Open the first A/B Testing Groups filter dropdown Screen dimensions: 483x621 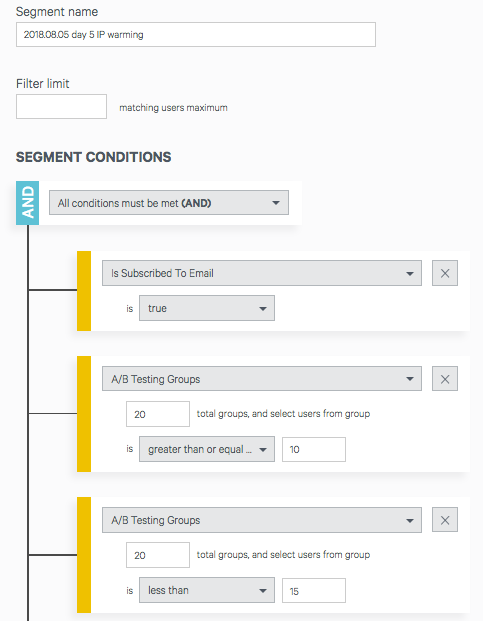[262, 379]
